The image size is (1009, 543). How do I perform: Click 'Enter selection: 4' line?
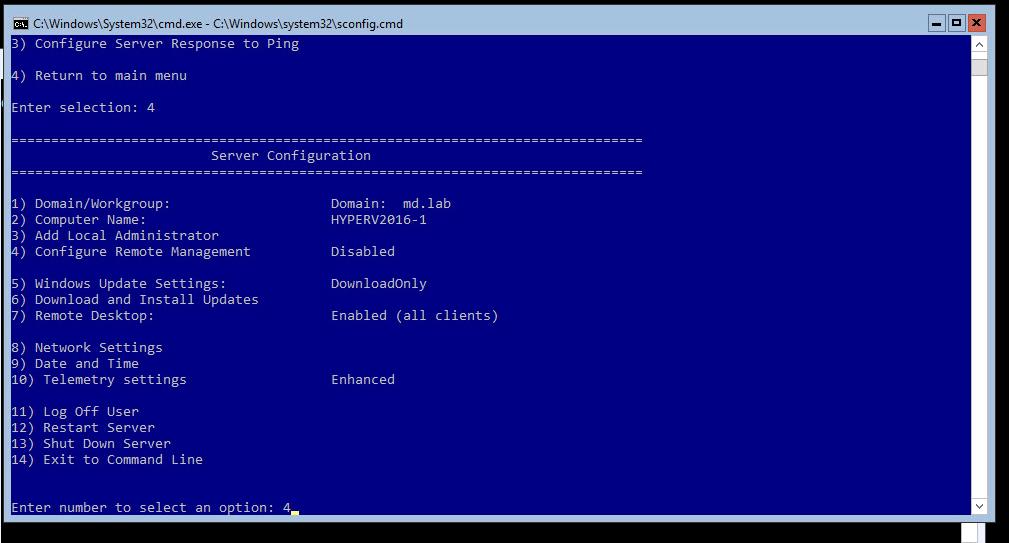point(83,108)
